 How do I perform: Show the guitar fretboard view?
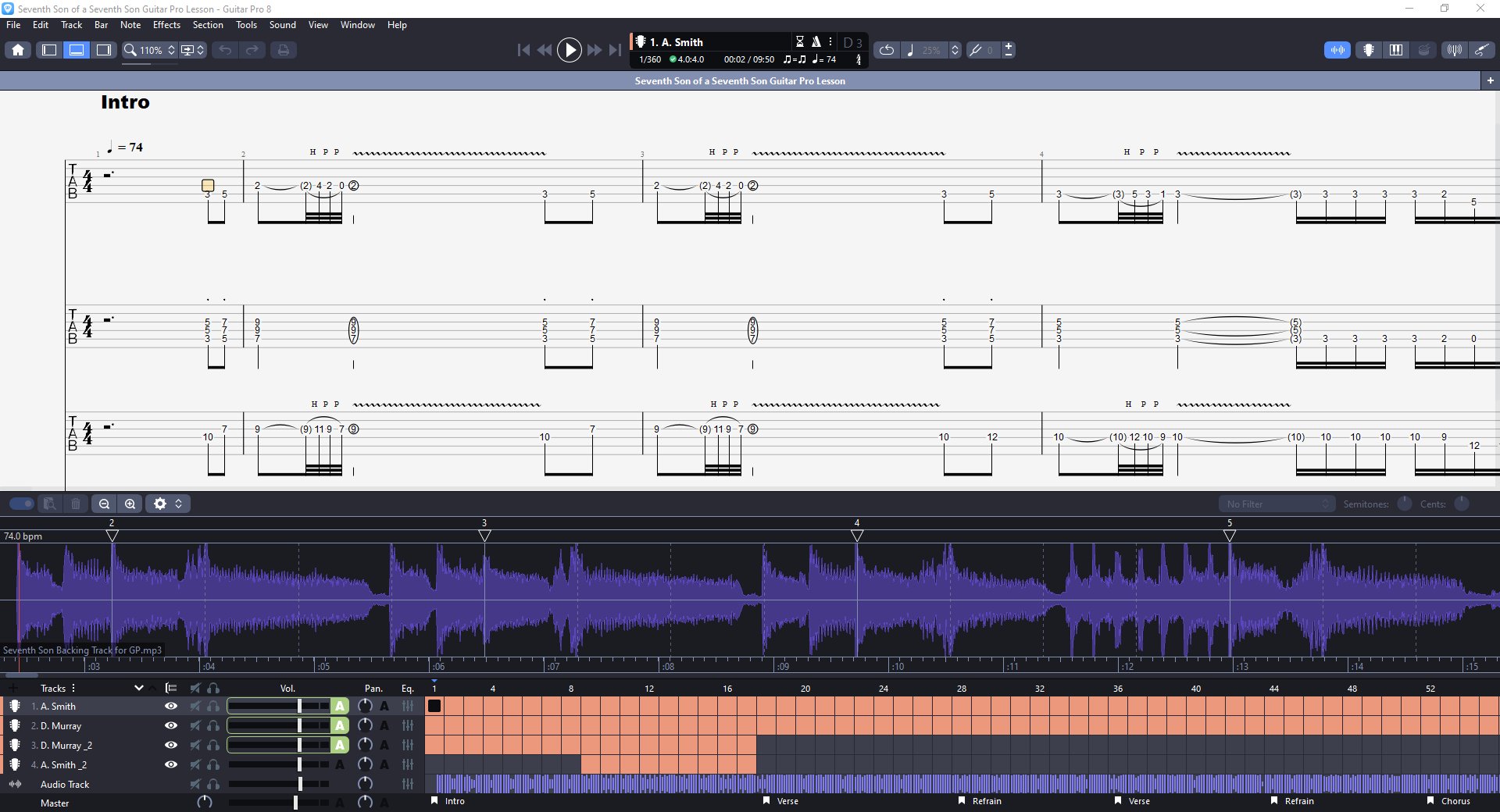tap(1369, 50)
